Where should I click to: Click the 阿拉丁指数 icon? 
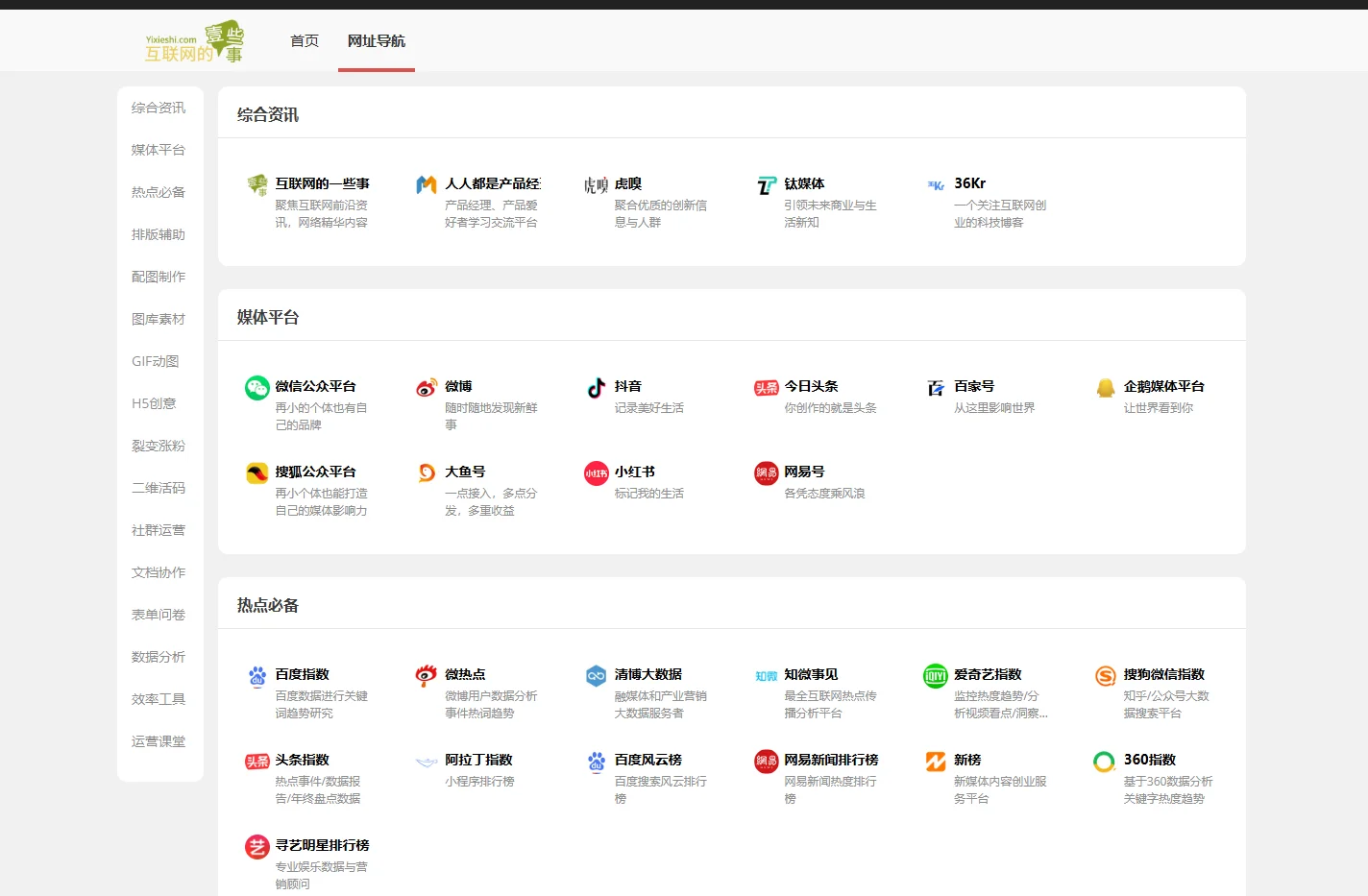pos(427,761)
